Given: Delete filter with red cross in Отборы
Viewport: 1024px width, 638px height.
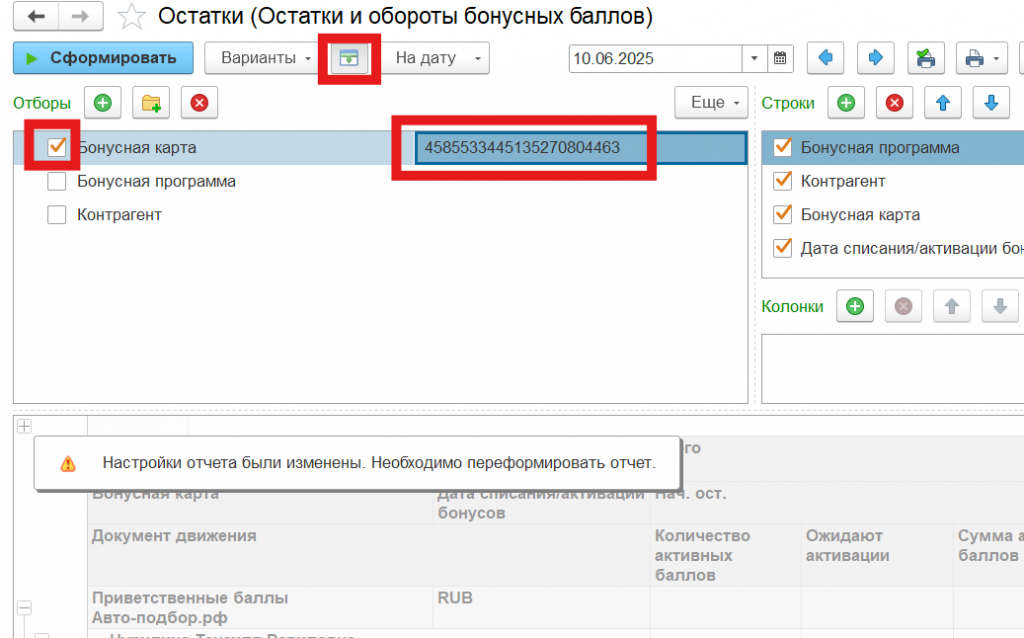Looking at the screenshot, I should point(199,103).
